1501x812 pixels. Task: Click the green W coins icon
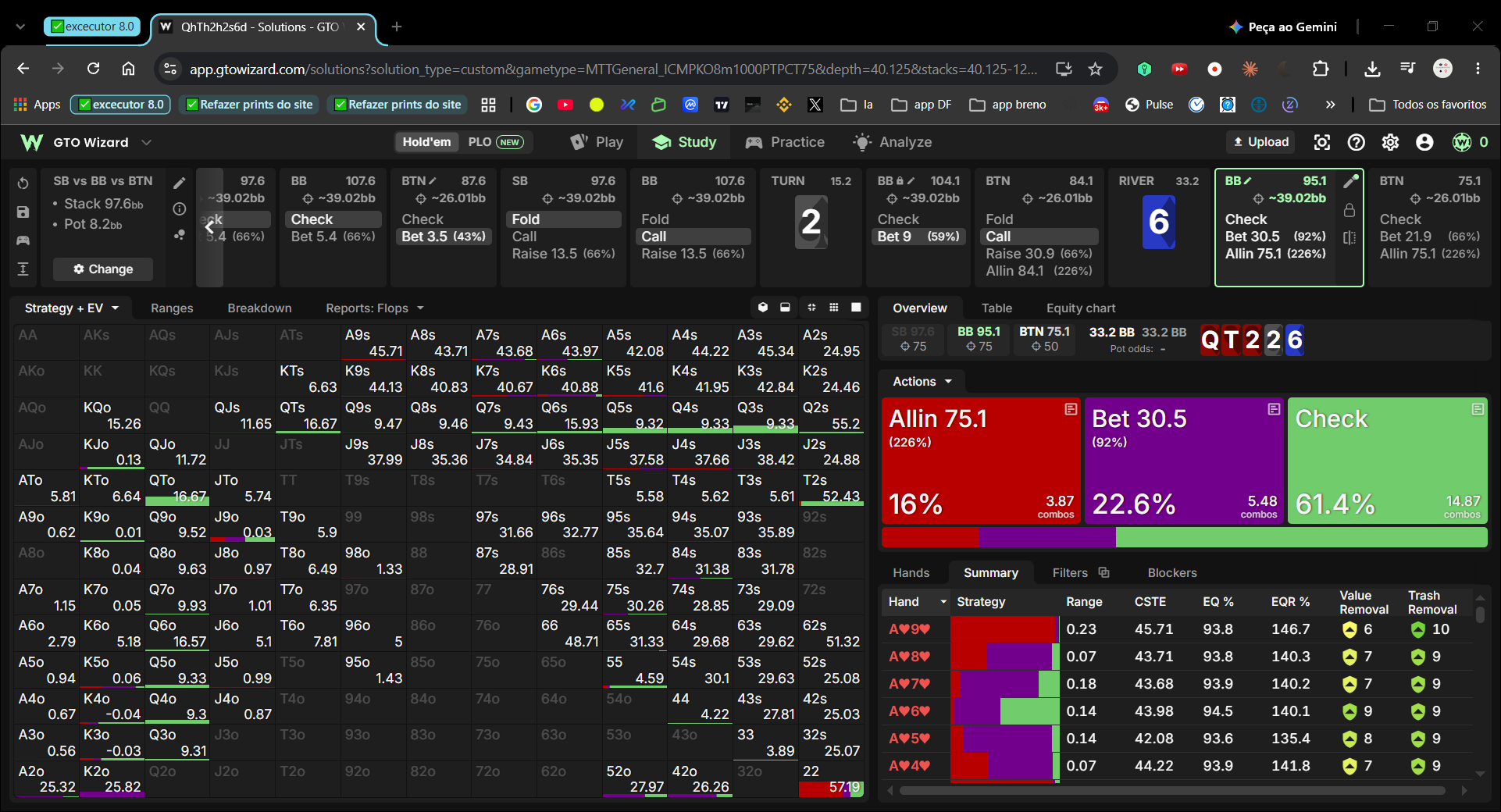[1462, 142]
